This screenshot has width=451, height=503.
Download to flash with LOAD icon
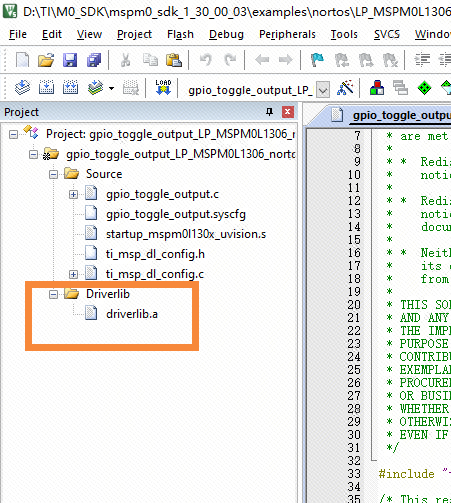[x=163, y=88]
